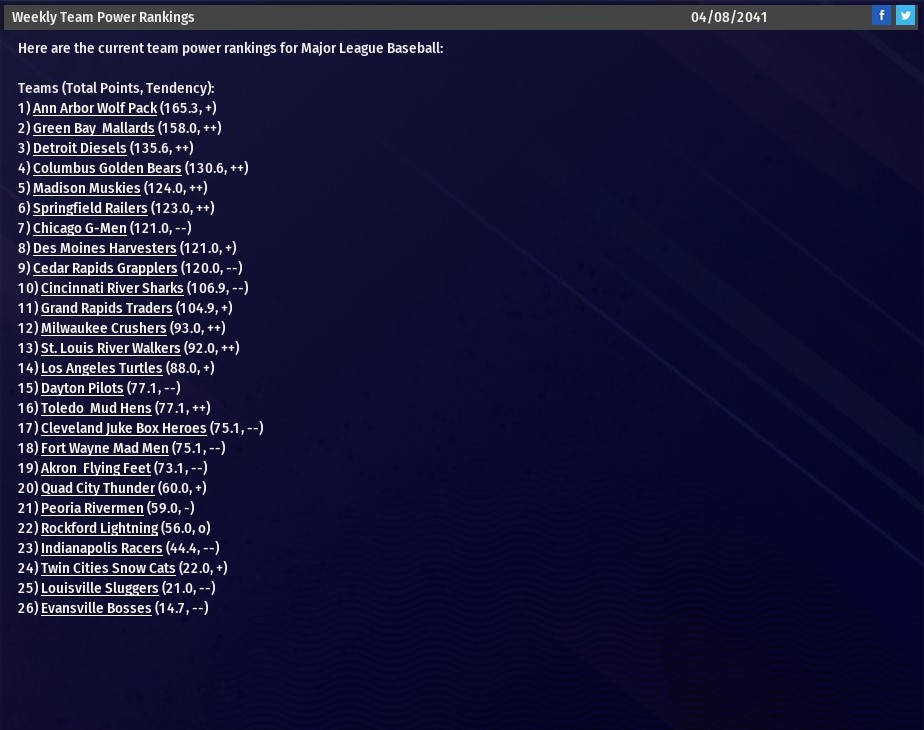View the Cleveland Juke Box Heroes team

pyautogui.click(x=124, y=428)
